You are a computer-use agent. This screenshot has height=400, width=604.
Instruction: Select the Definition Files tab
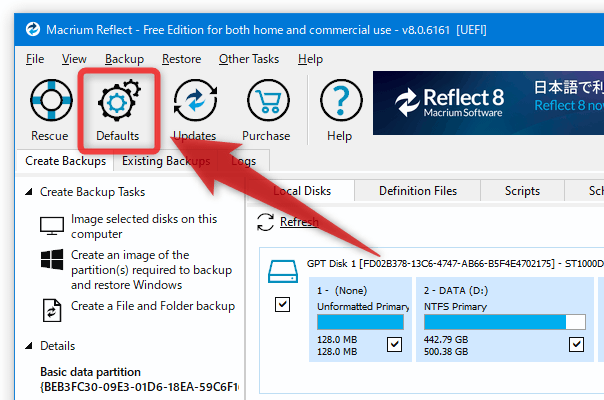click(x=418, y=191)
